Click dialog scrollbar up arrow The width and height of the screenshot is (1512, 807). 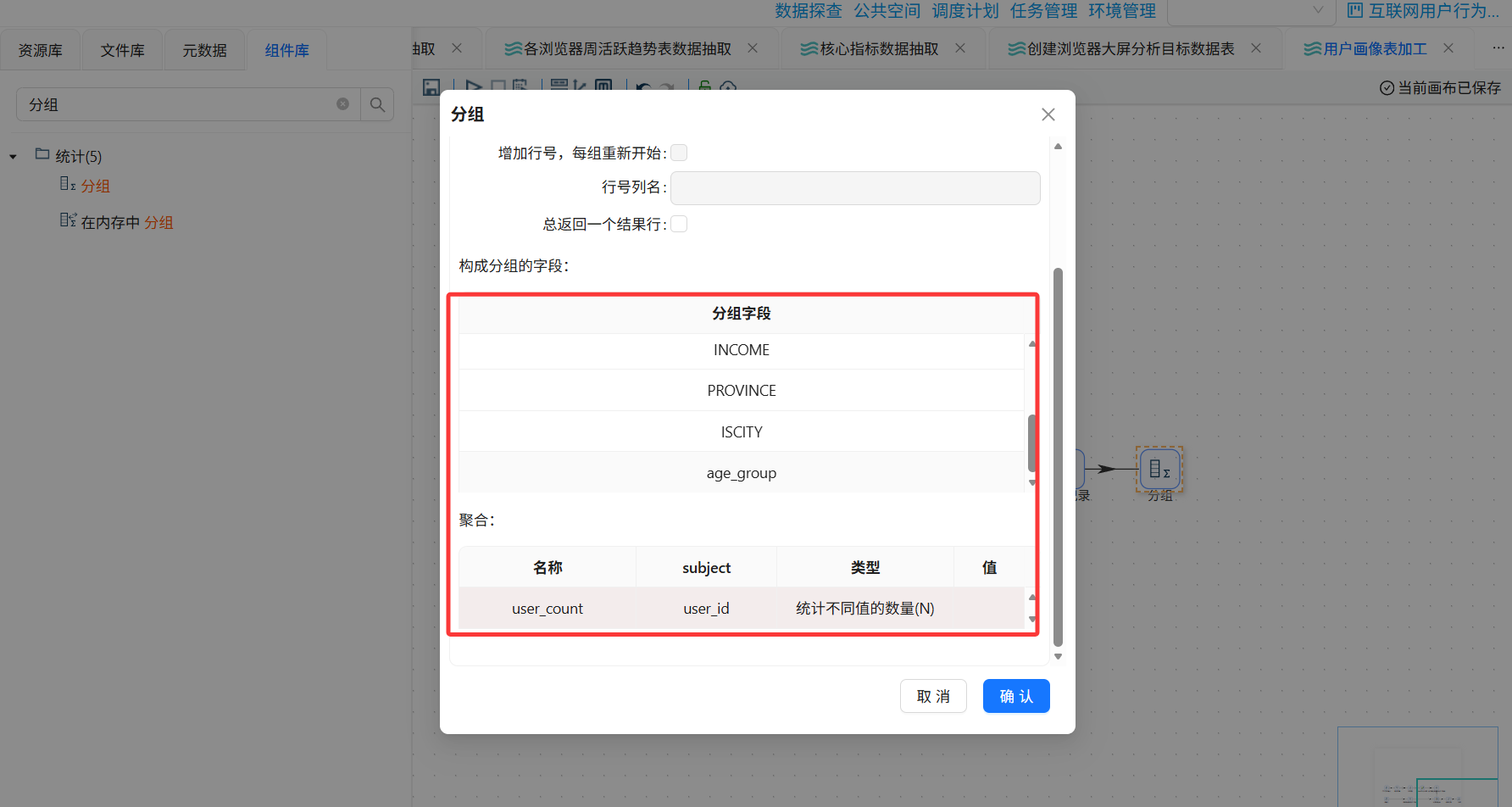pos(1058,147)
